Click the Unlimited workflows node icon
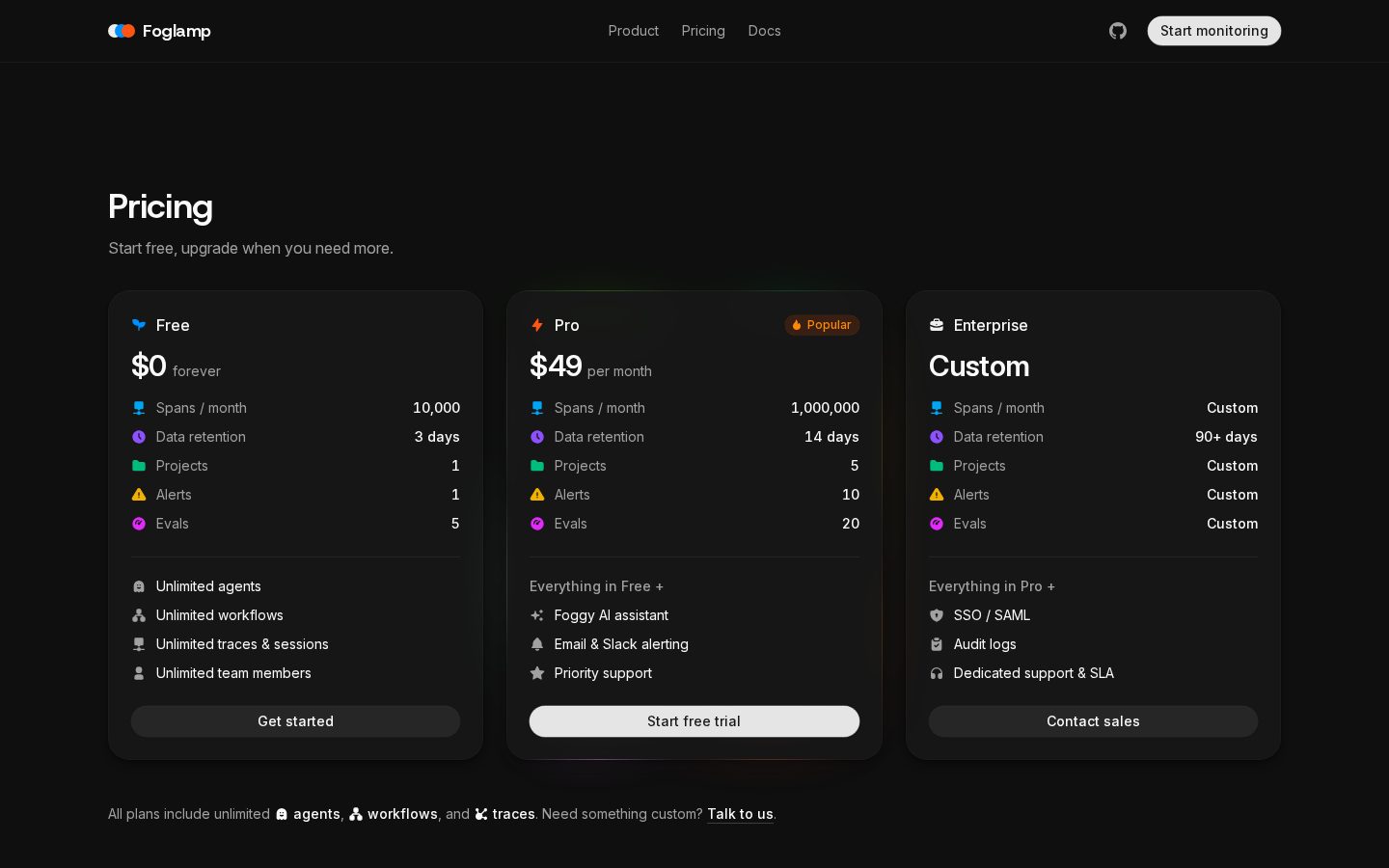This screenshot has height=868, width=1389. point(139,615)
